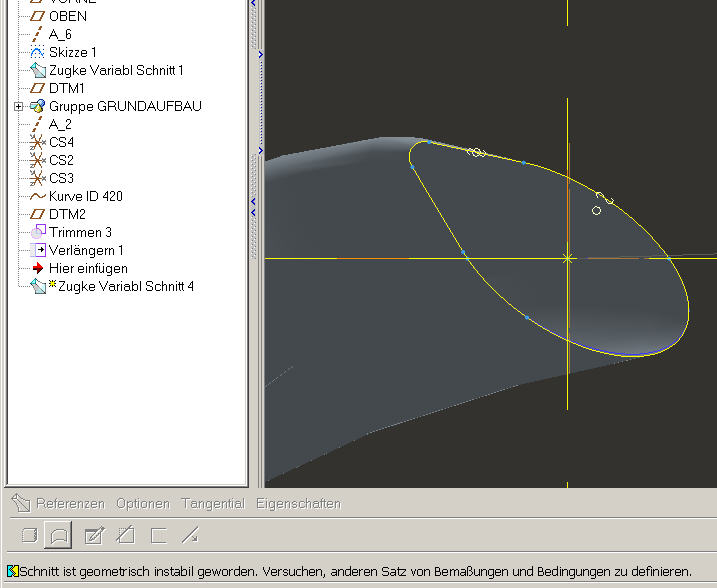Select Trimmen 3 in the model tree
This screenshot has width=717, height=588.
(80, 232)
